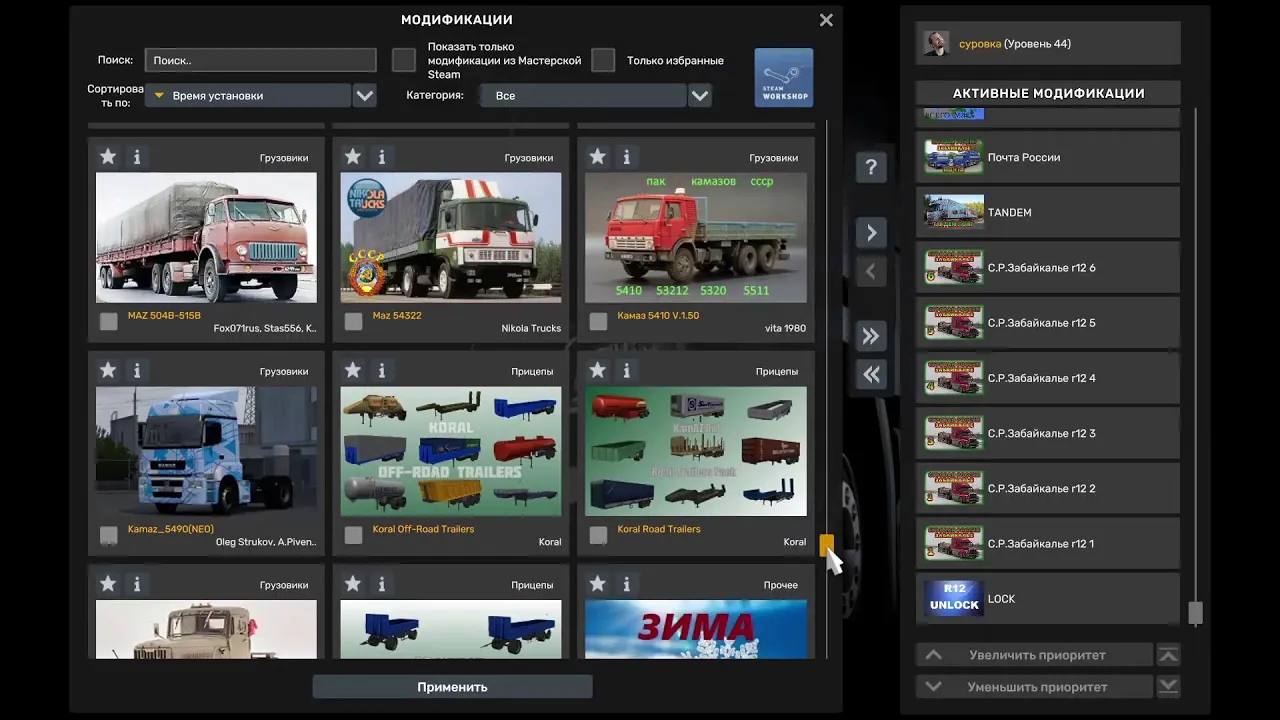
Task: Toggle show only Steam Workshop mods checkbox
Action: 404,60
